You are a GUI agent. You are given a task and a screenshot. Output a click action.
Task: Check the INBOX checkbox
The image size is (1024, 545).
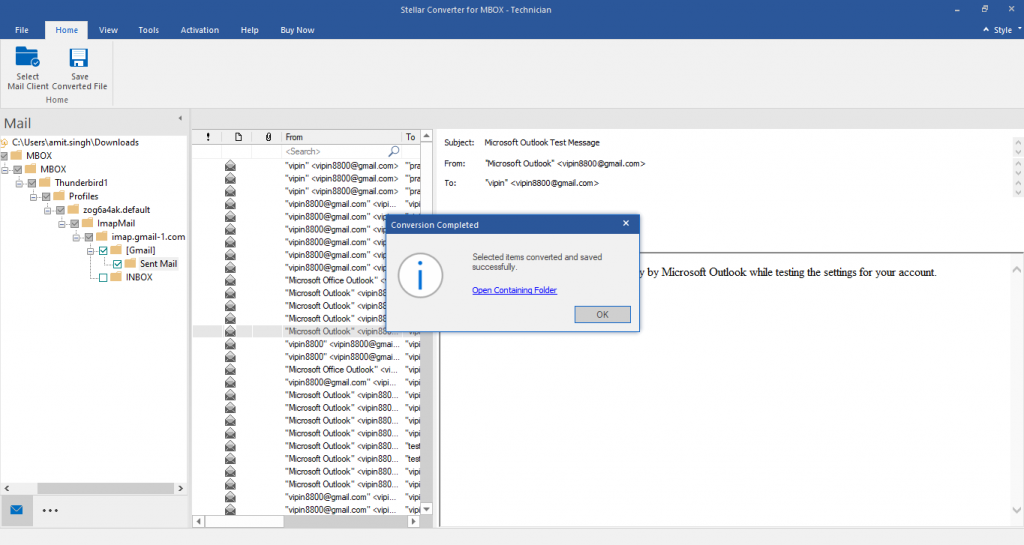pyautogui.click(x=103, y=277)
